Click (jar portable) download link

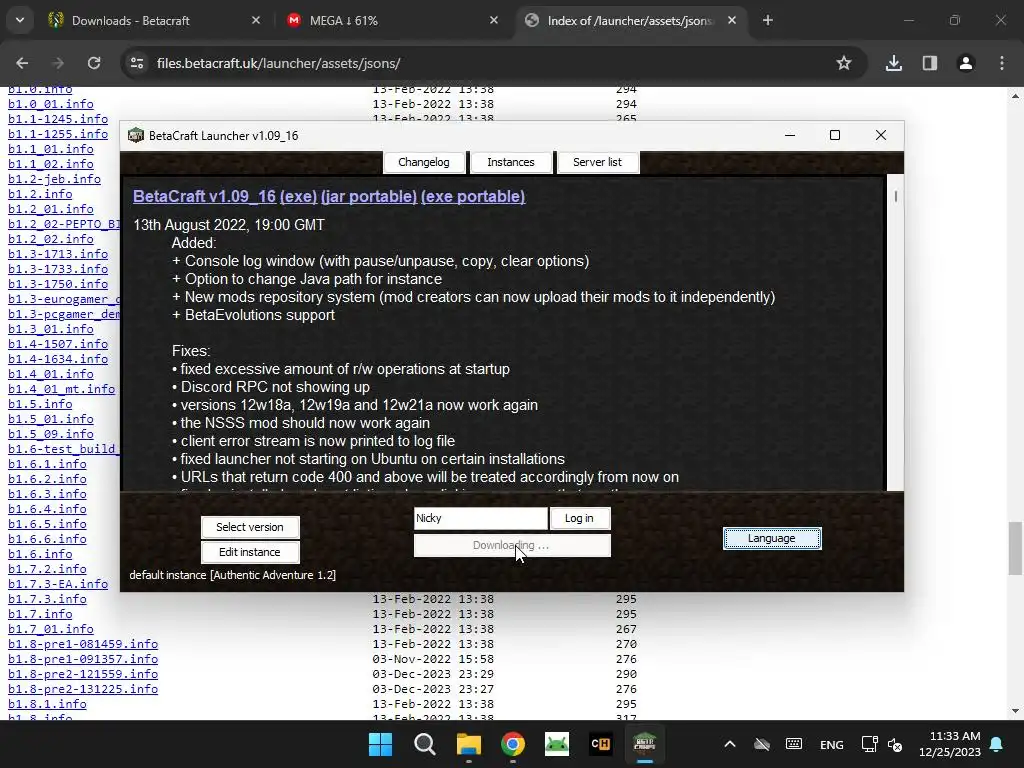coord(369,197)
